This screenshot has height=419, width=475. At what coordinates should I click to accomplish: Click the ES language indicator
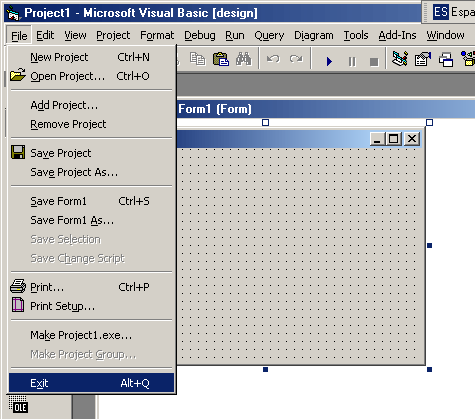[441, 12]
